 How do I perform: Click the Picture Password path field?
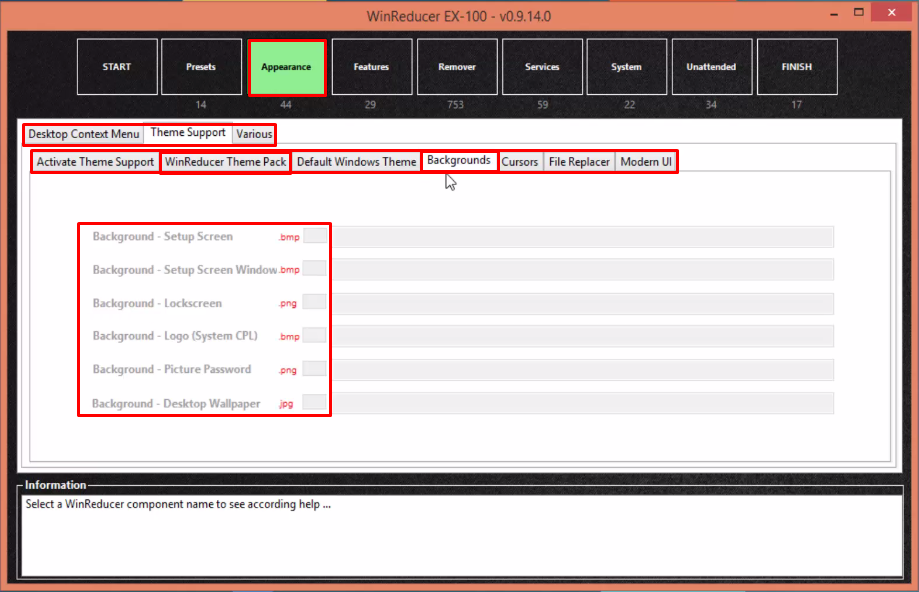[x=583, y=370]
